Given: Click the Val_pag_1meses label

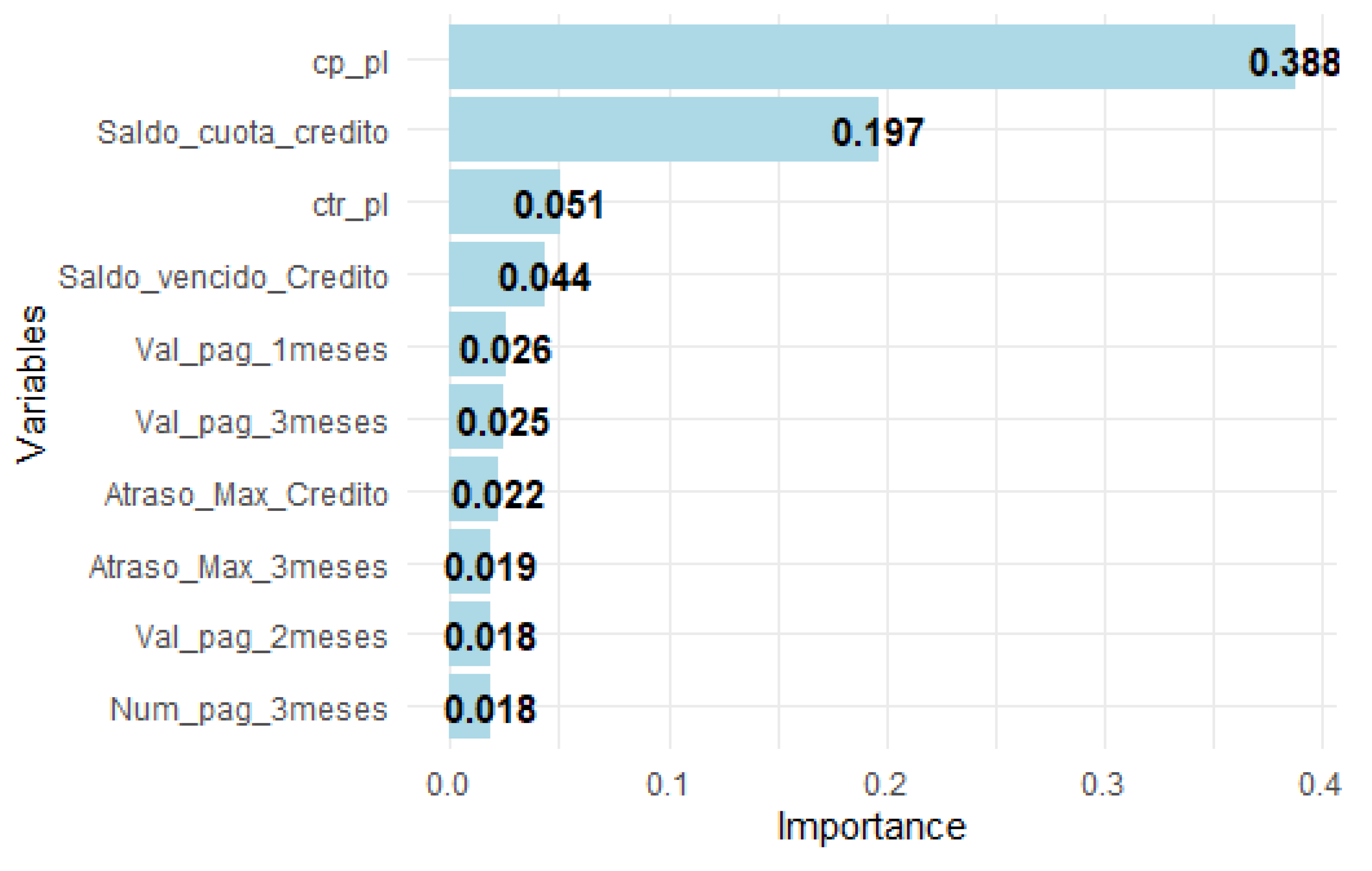Looking at the screenshot, I should point(261,350).
